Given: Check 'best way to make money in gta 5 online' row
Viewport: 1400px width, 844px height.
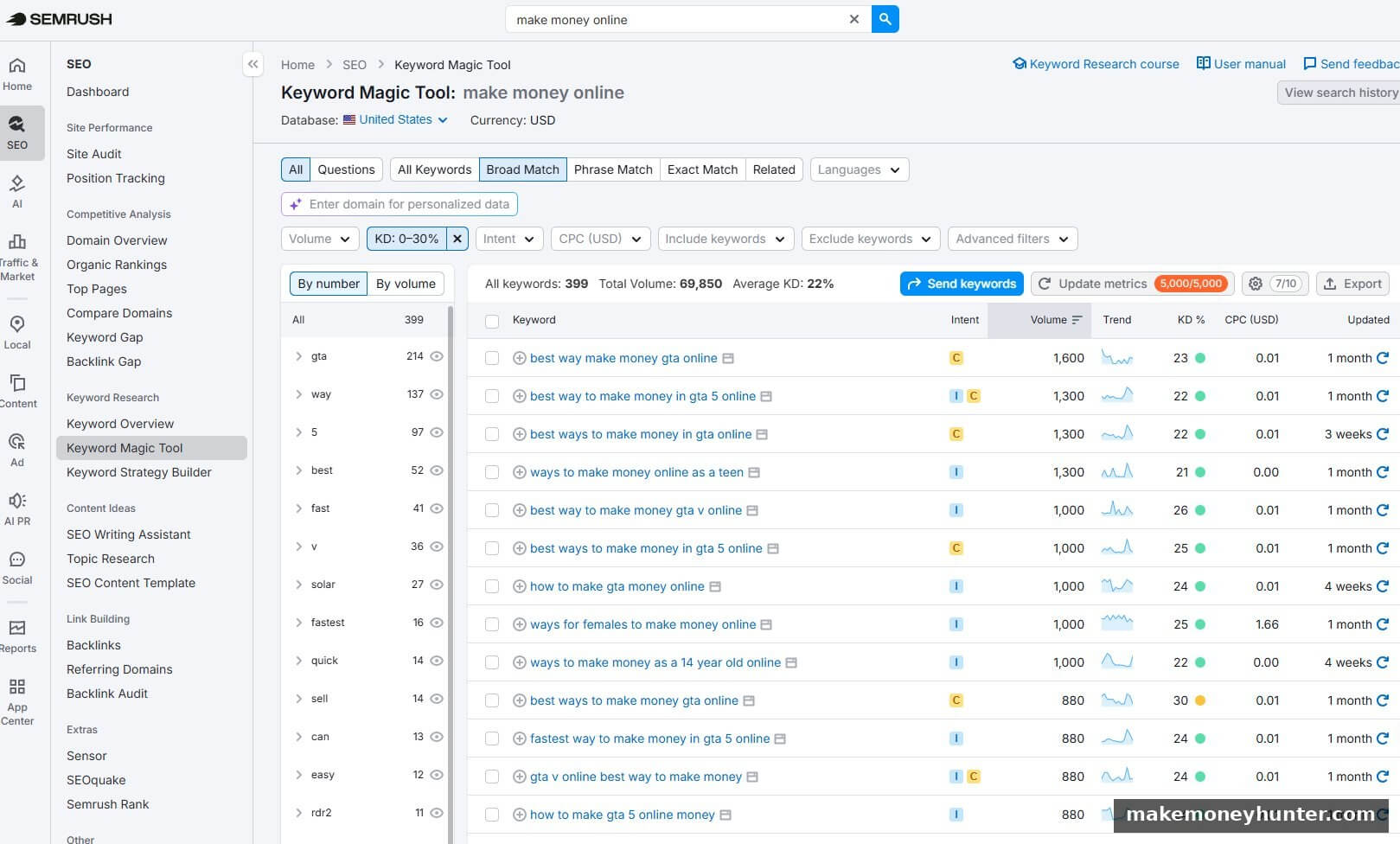Looking at the screenshot, I should [x=492, y=396].
